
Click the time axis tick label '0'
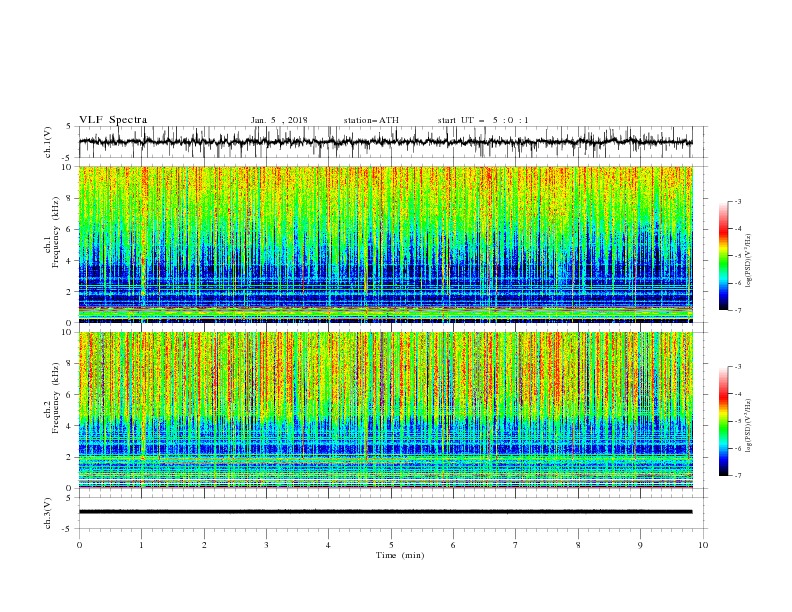click(79, 545)
